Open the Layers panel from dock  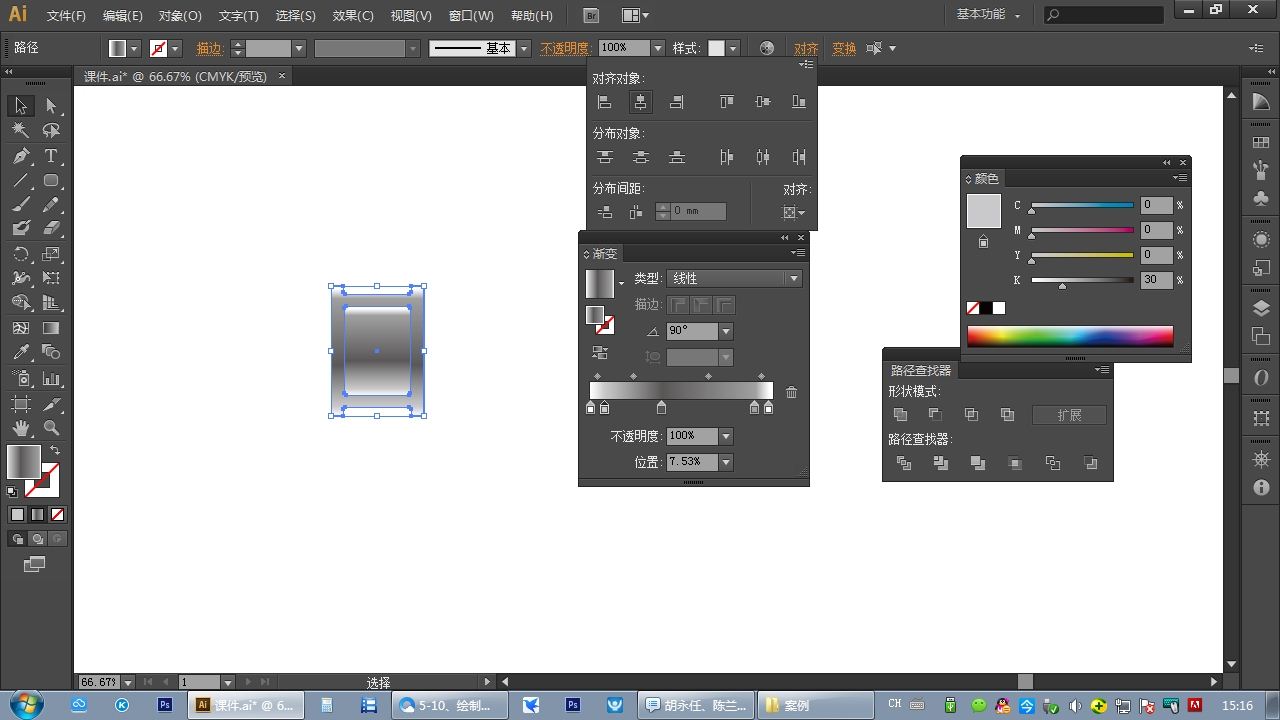pos(1261,310)
